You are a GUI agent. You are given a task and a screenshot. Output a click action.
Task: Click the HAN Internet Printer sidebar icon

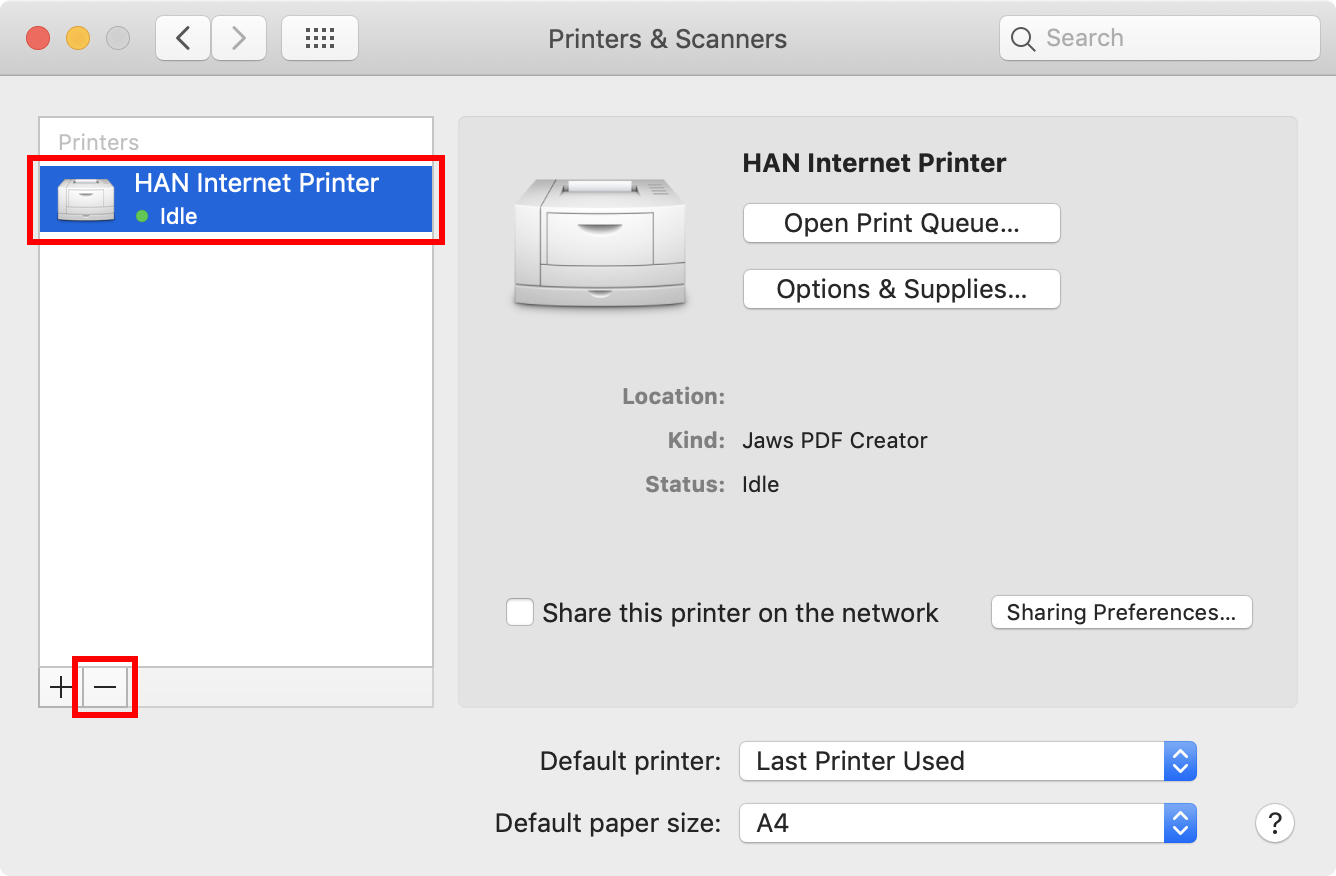[86, 198]
